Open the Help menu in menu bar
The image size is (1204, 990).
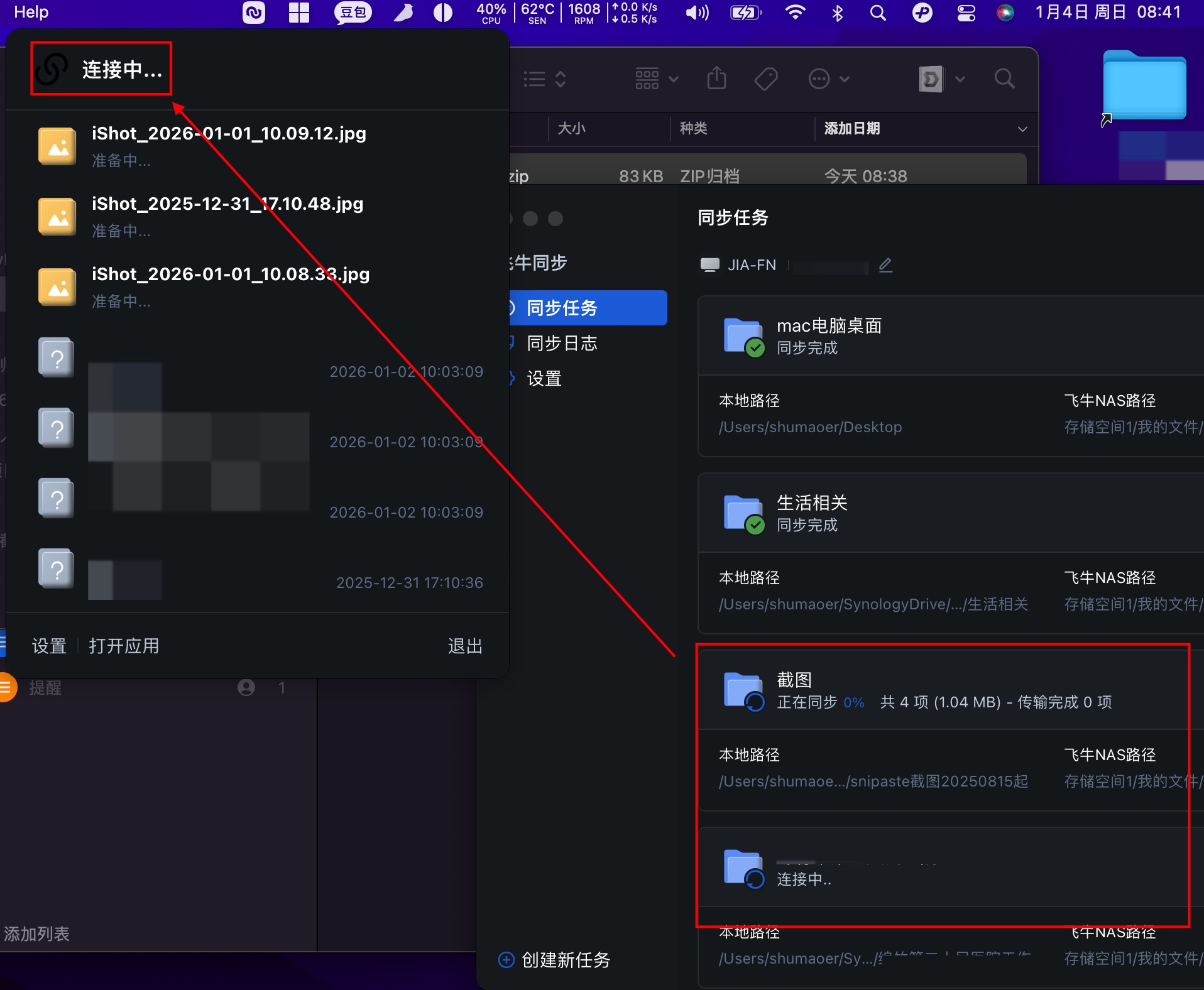click(x=31, y=12)
